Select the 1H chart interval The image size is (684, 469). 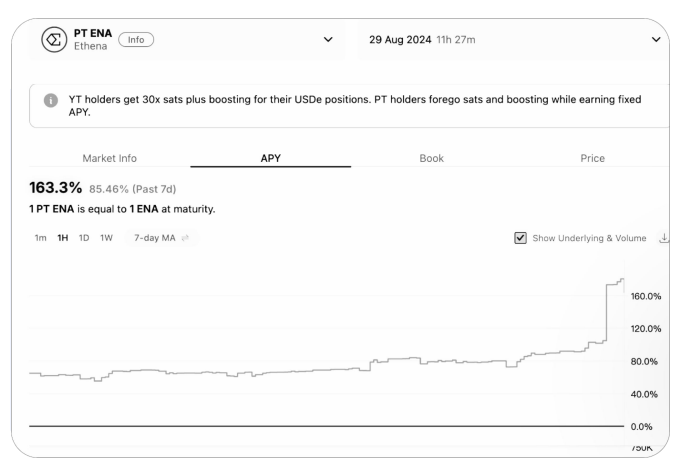tap(62, 238)
